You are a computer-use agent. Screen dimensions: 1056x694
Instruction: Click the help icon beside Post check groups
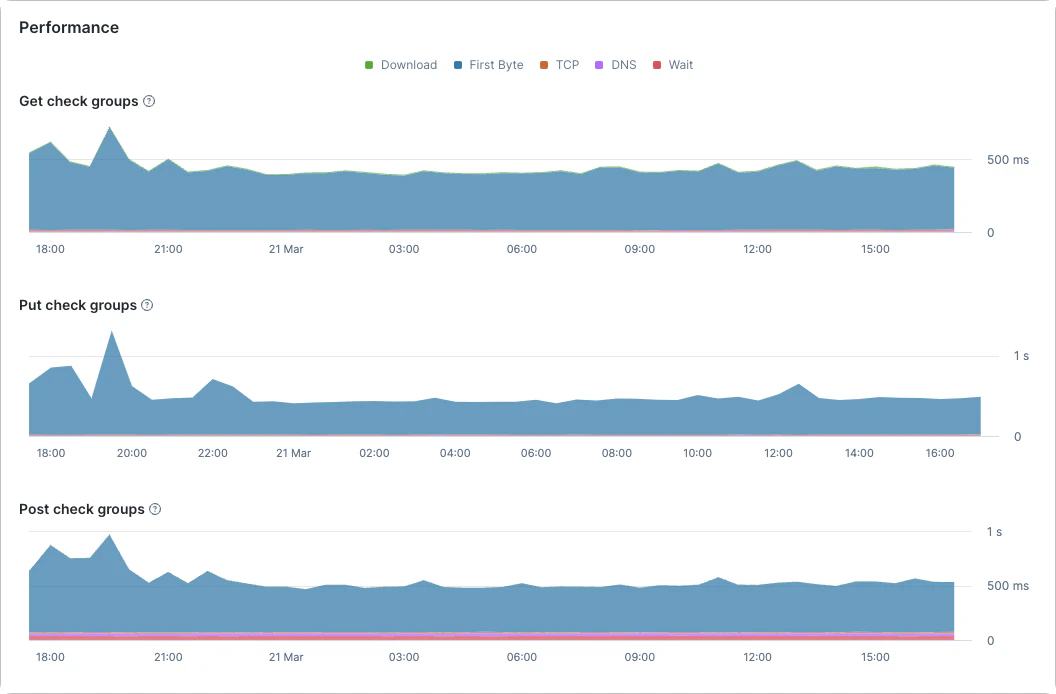coord(155,509)
